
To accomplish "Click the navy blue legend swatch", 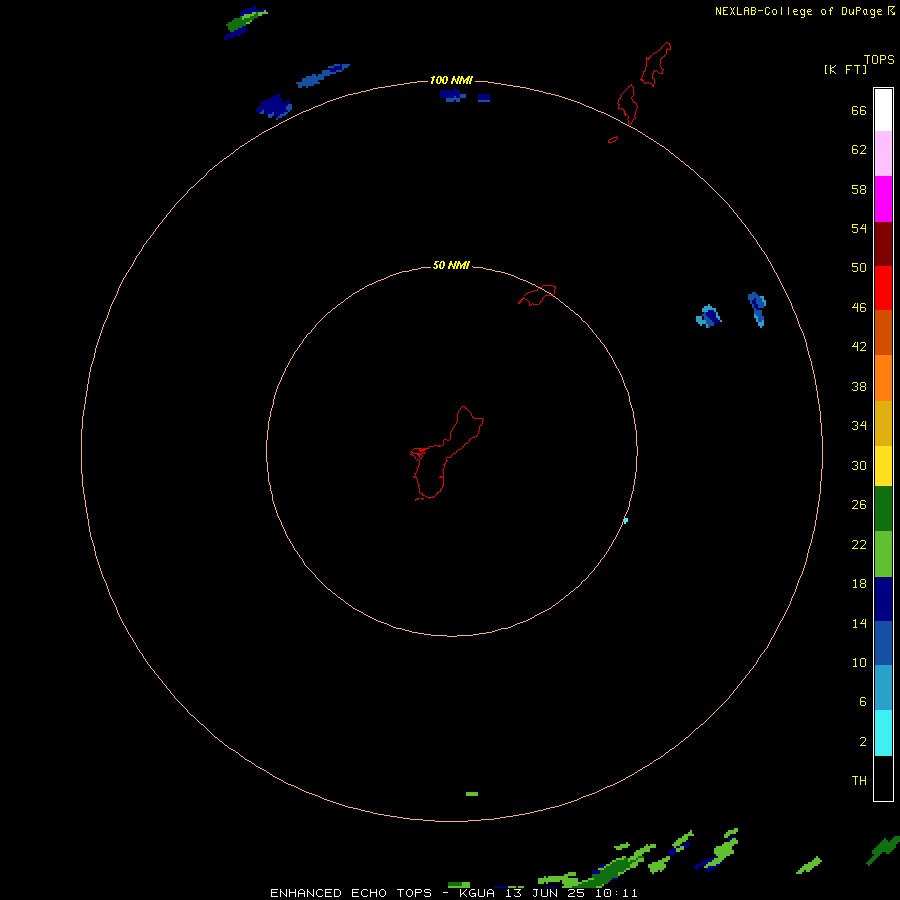I will [x=883, y=599].
